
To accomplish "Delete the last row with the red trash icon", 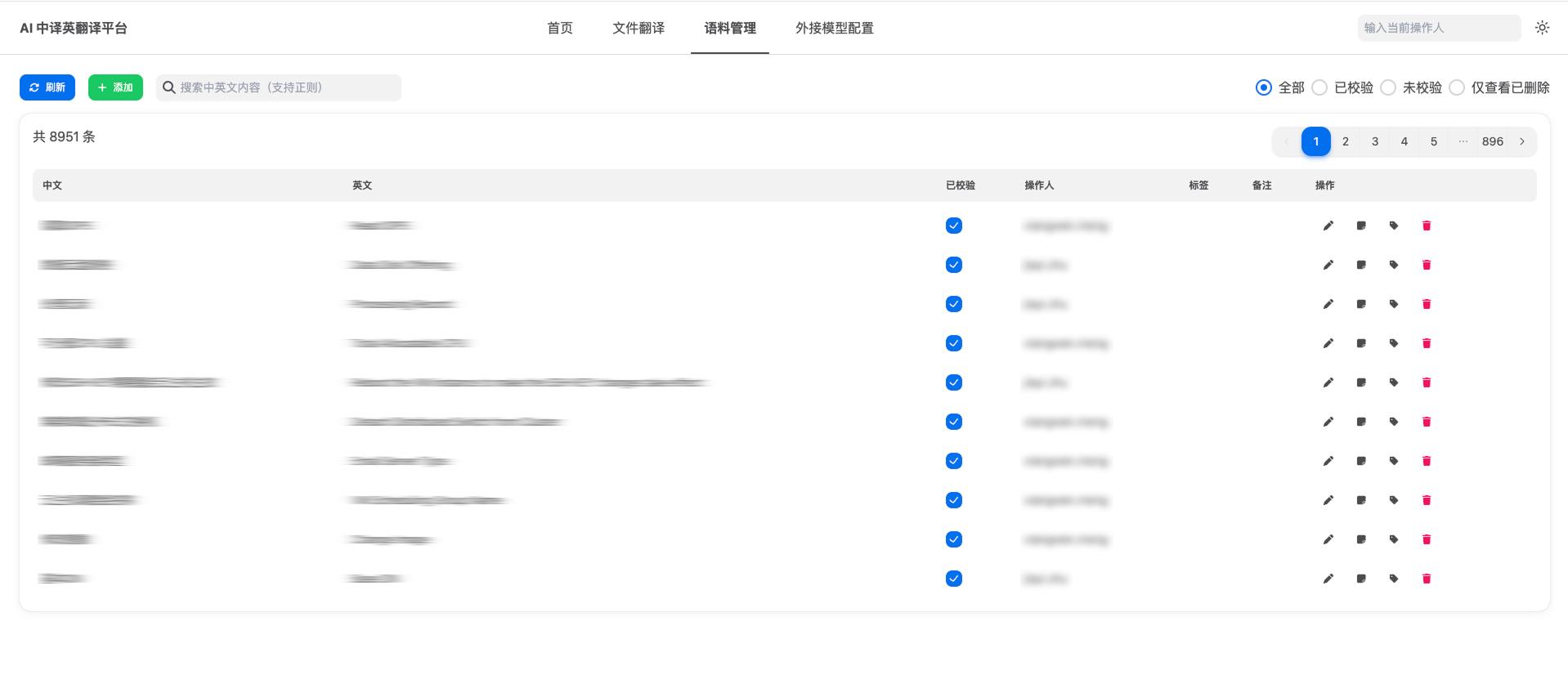I will pos(1427,579).
